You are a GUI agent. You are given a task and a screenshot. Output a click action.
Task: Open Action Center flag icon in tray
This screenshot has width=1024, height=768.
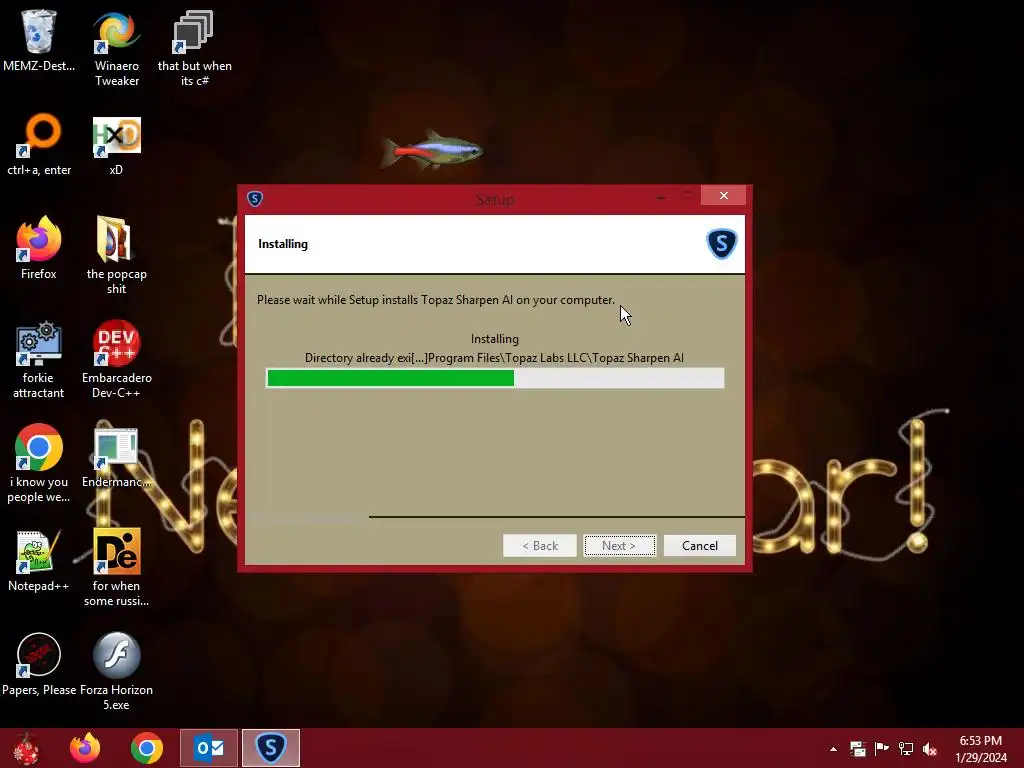(x=882, y=749)
